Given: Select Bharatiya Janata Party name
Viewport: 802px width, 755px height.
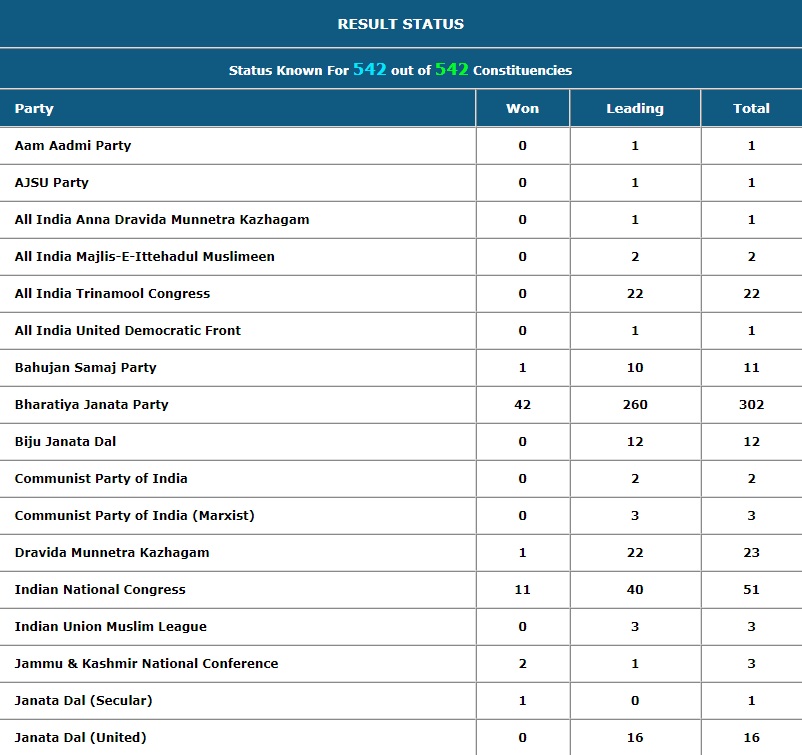Looking at the screenshot, I should (91, 405).
